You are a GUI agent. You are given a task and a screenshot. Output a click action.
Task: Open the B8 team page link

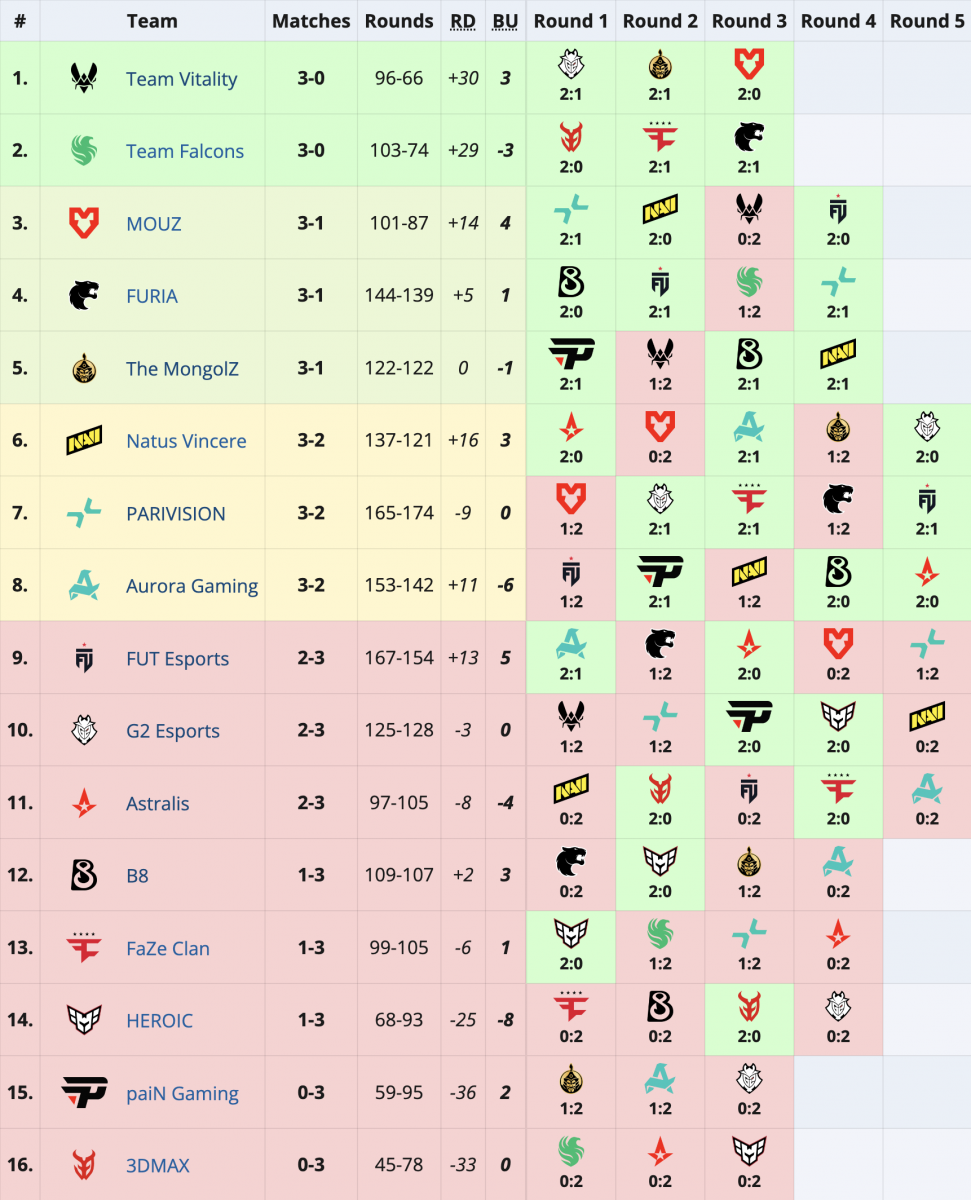137,875
